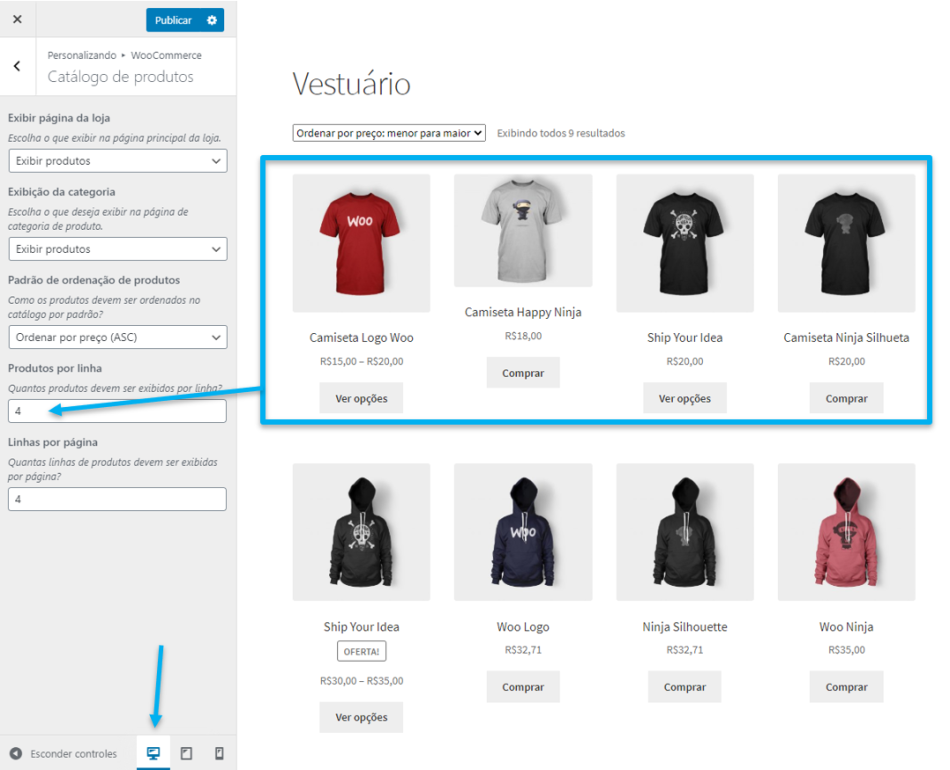Click Comprar under Ninja Silhouette
Viewport: 950px width, 770px height.
pos(685,687)
